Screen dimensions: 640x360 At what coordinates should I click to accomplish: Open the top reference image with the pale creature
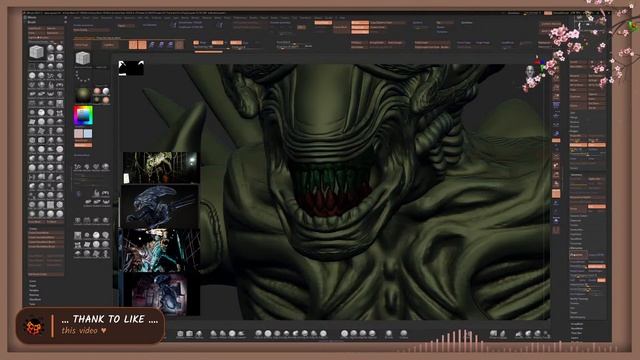(161, 167)
